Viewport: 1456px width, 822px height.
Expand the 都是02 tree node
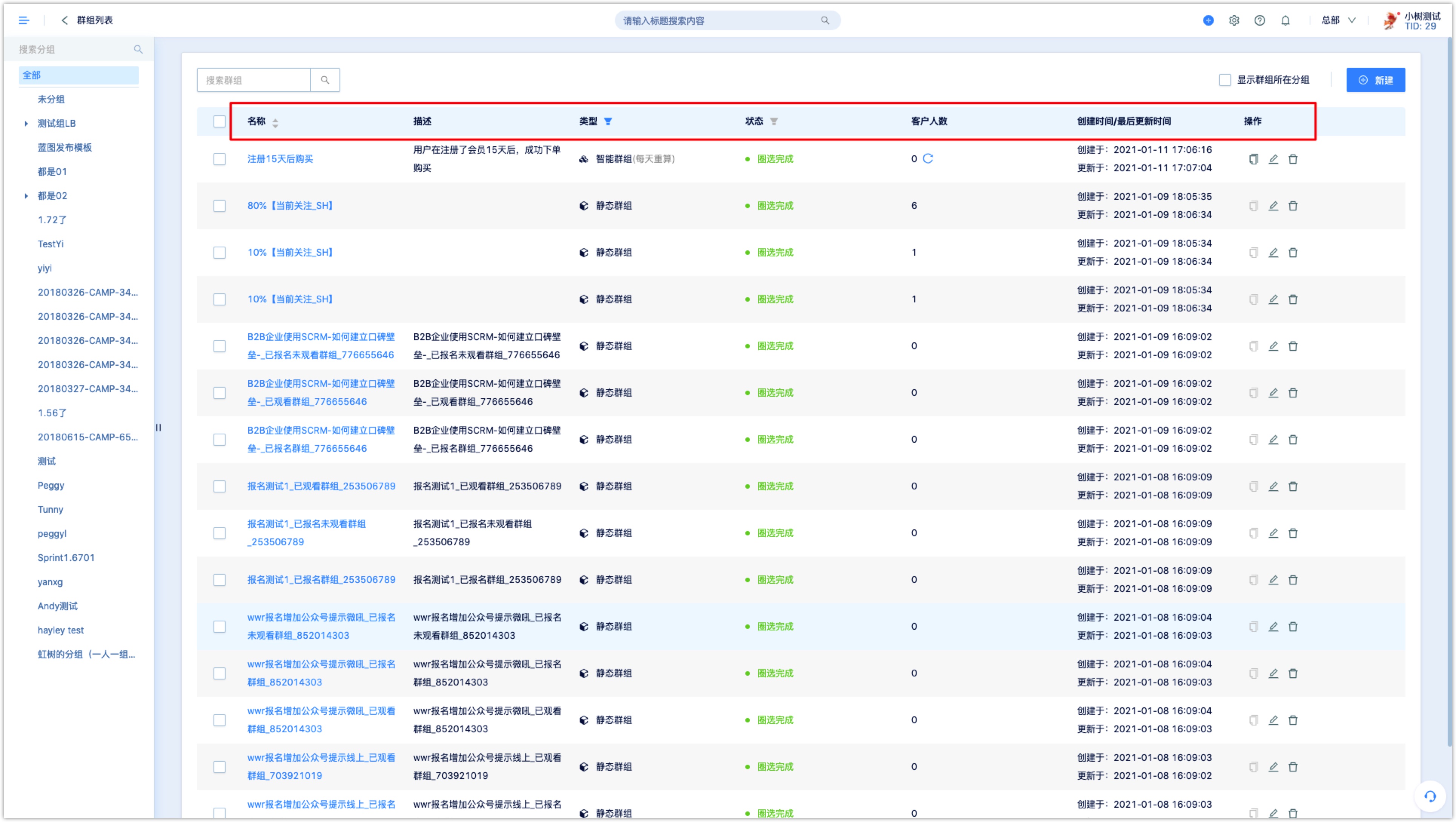tap(26, 196)
